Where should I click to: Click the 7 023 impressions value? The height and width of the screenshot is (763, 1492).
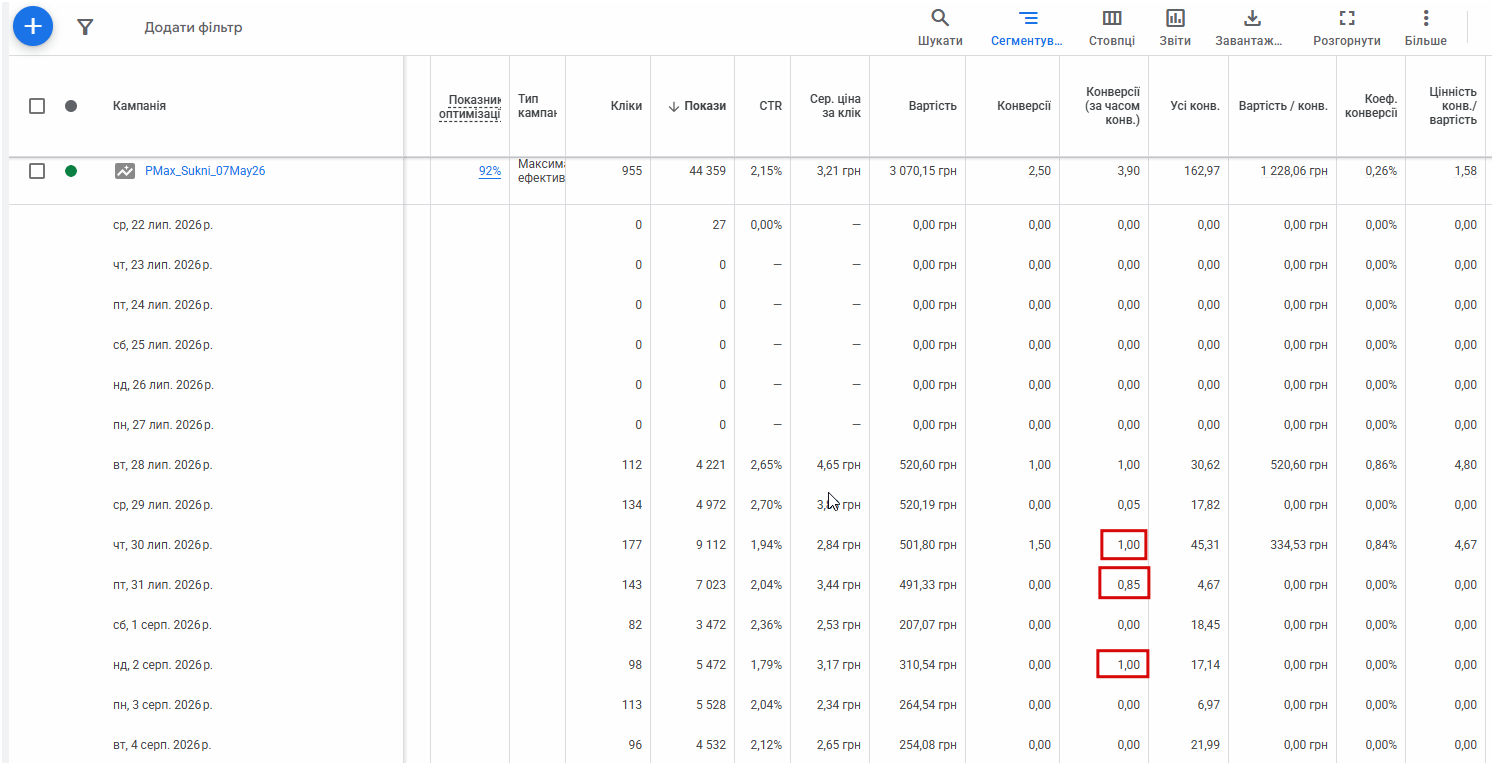pos(711,585)
